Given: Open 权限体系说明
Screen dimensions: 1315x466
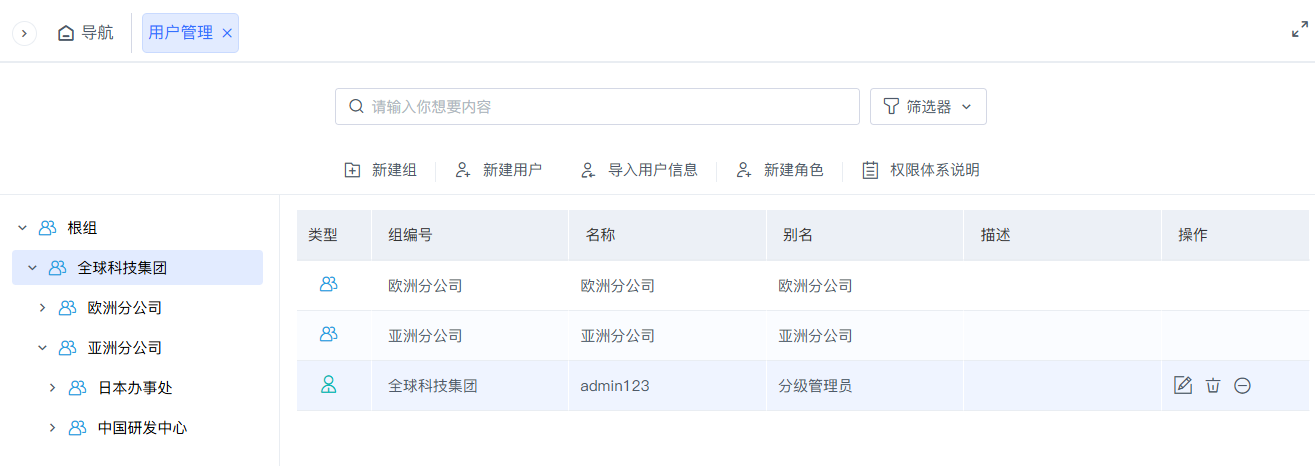Looking at the screenshot, I should tap(920, 170).
